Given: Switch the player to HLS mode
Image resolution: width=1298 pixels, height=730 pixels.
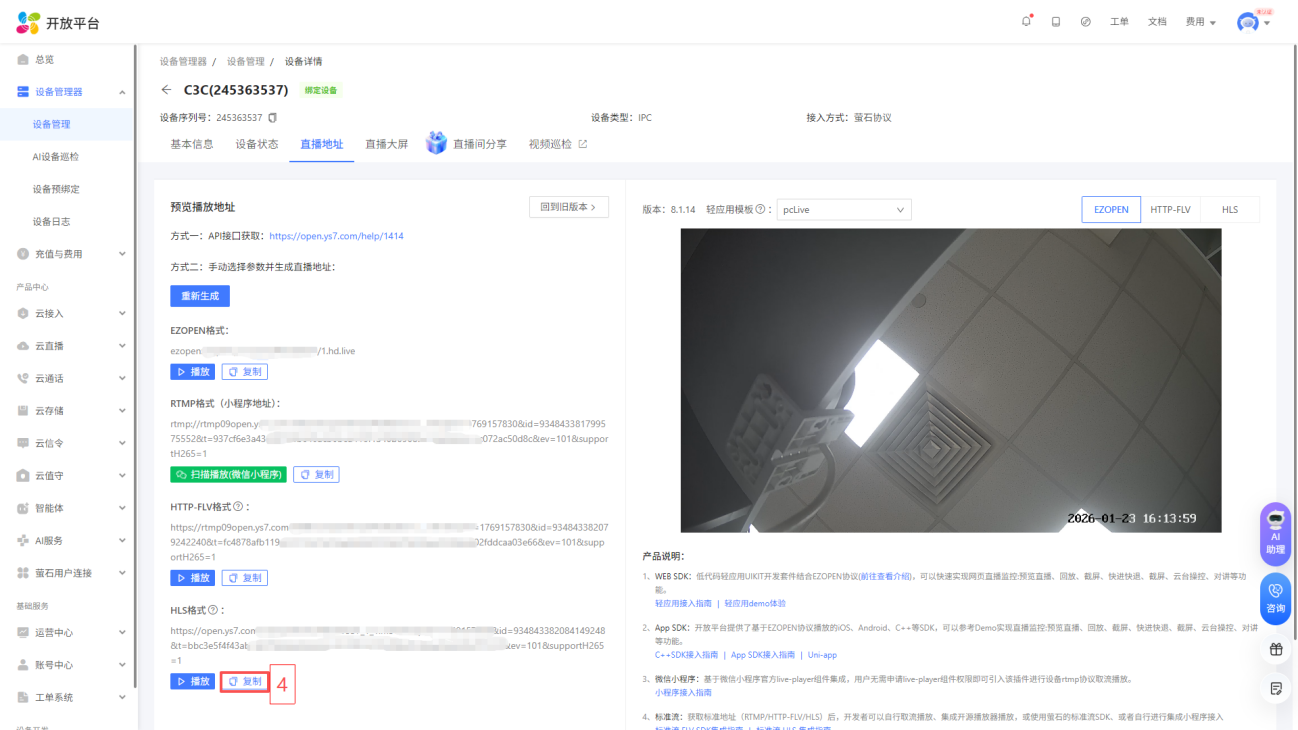Looking at the screenshot, I should coord(1229,210).
